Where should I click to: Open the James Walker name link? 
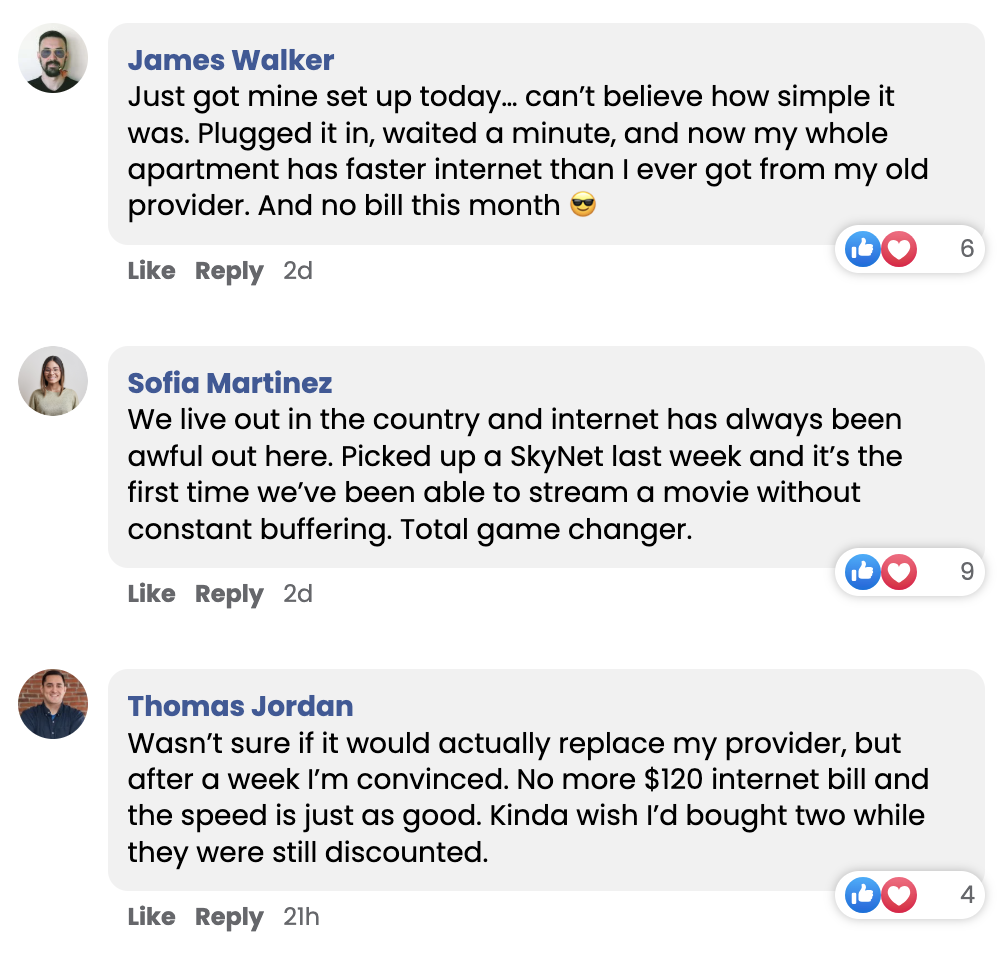pos(231,60)
